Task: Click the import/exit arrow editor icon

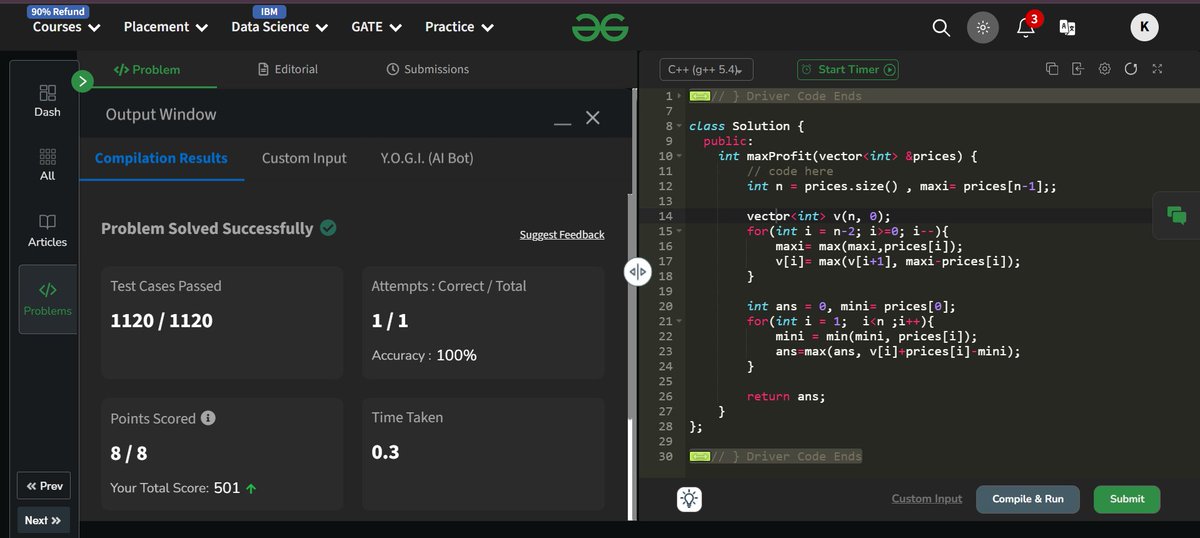Action: (x=1077, y=69)
